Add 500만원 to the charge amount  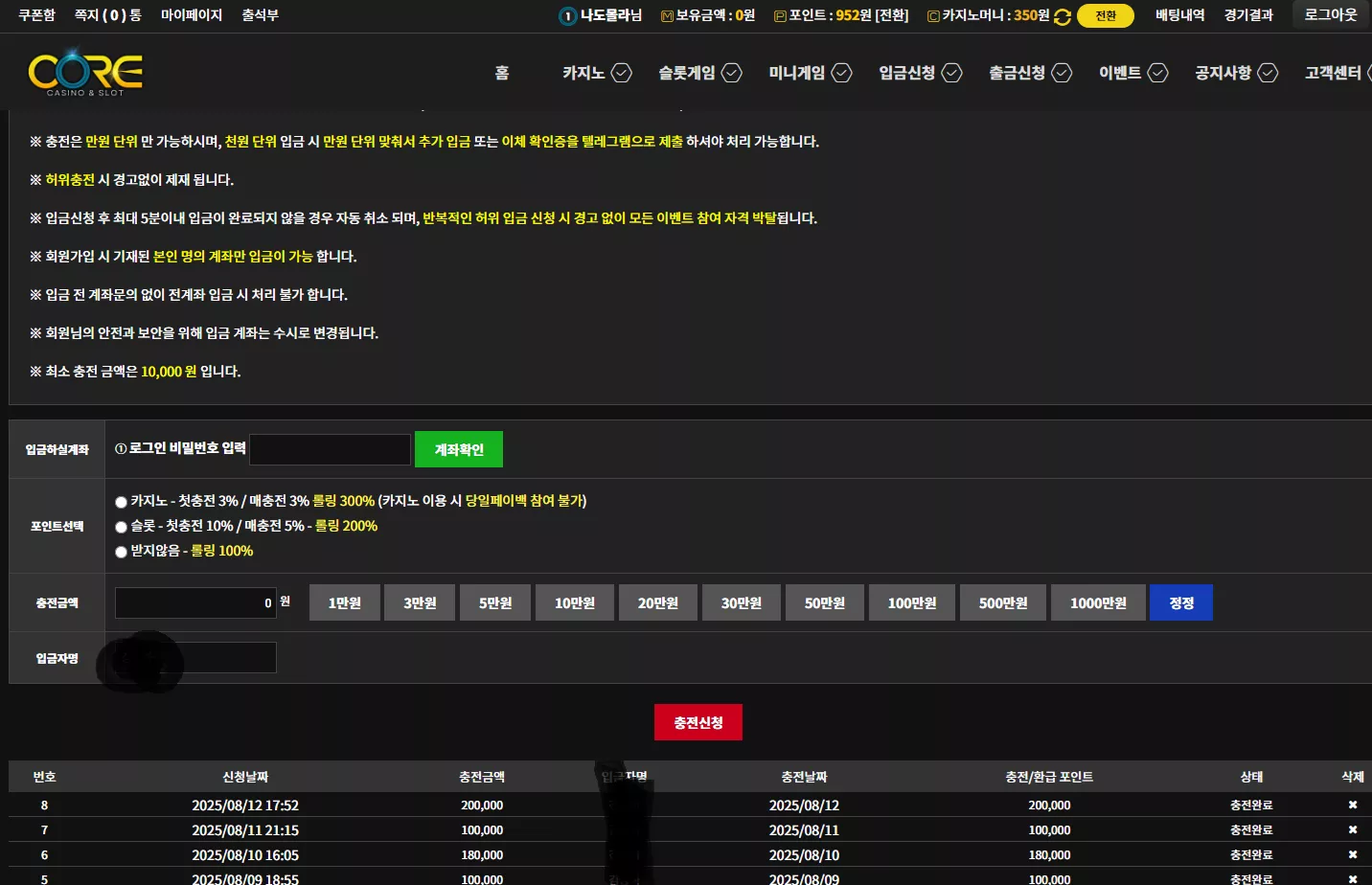coord(1003,602)
